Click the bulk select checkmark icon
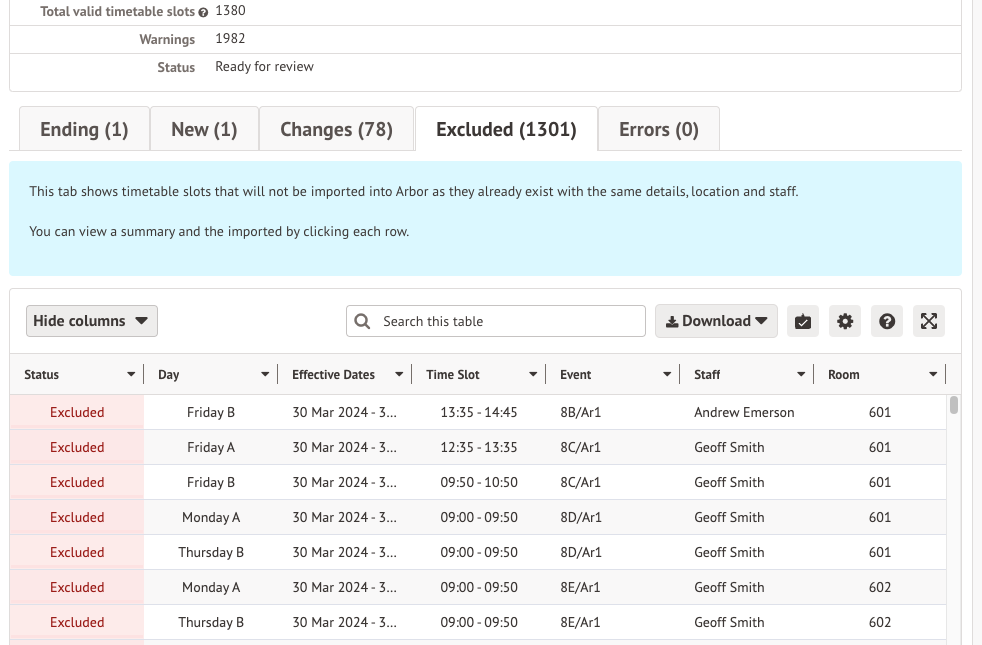This screenshot has width=982, height=645. (x=802, y=321)
